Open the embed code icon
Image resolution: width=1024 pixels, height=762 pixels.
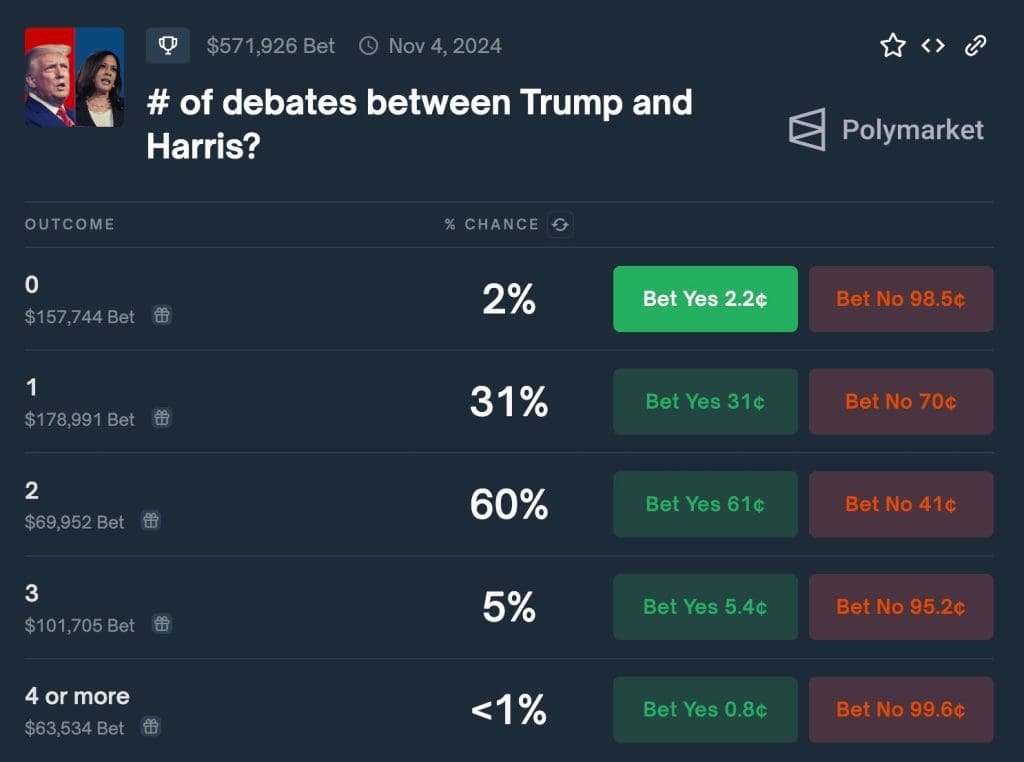(933, 46)
